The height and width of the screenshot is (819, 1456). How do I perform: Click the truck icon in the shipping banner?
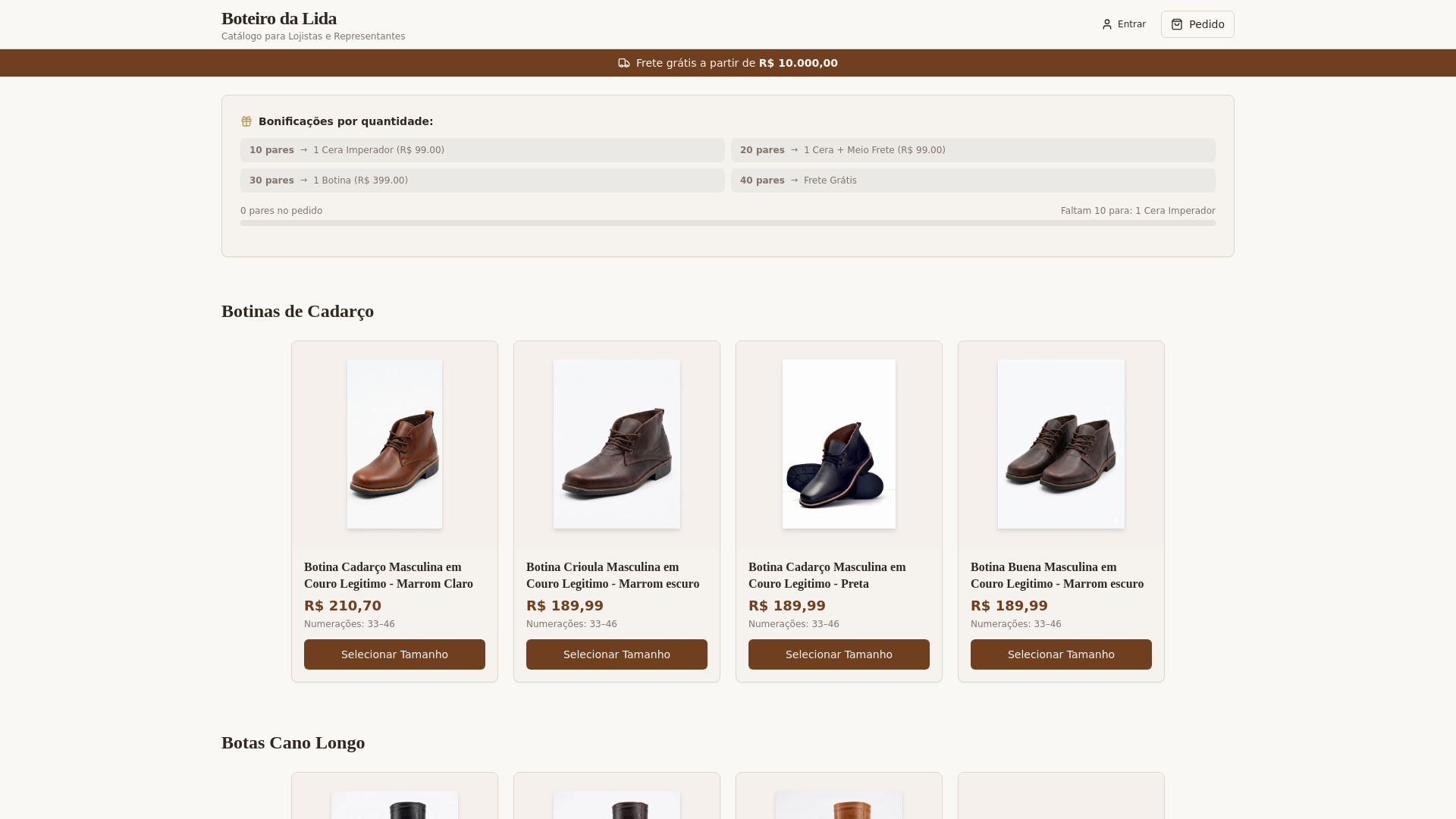pos(623,63)
